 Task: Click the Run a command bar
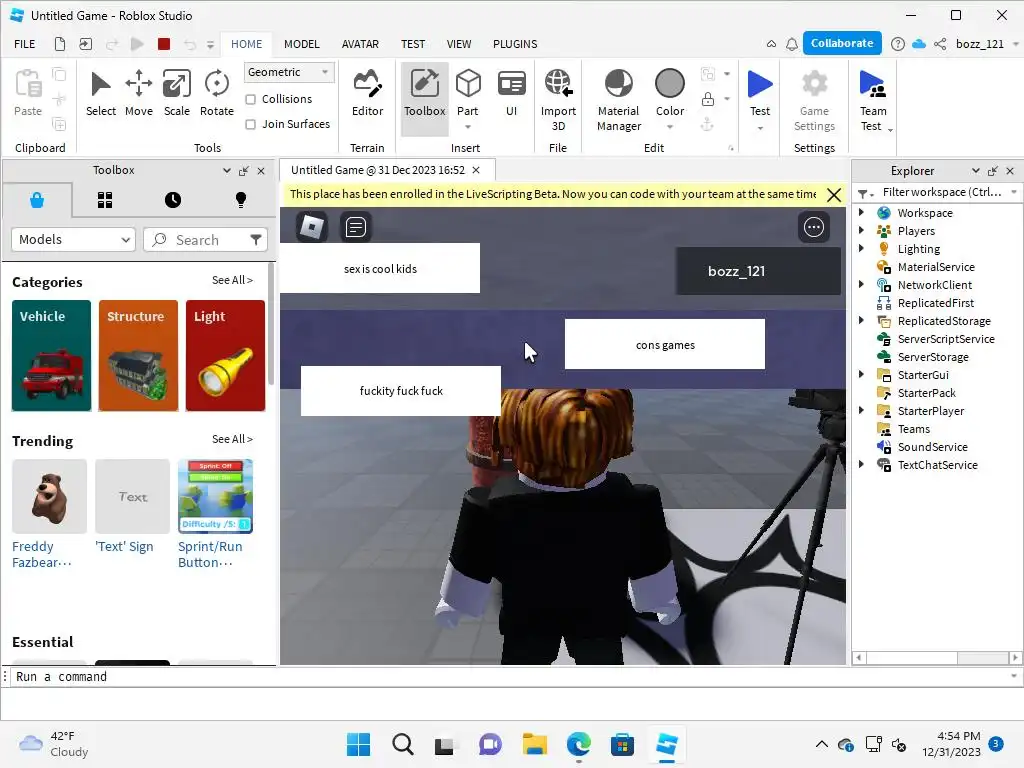click(x=509, y=677)
